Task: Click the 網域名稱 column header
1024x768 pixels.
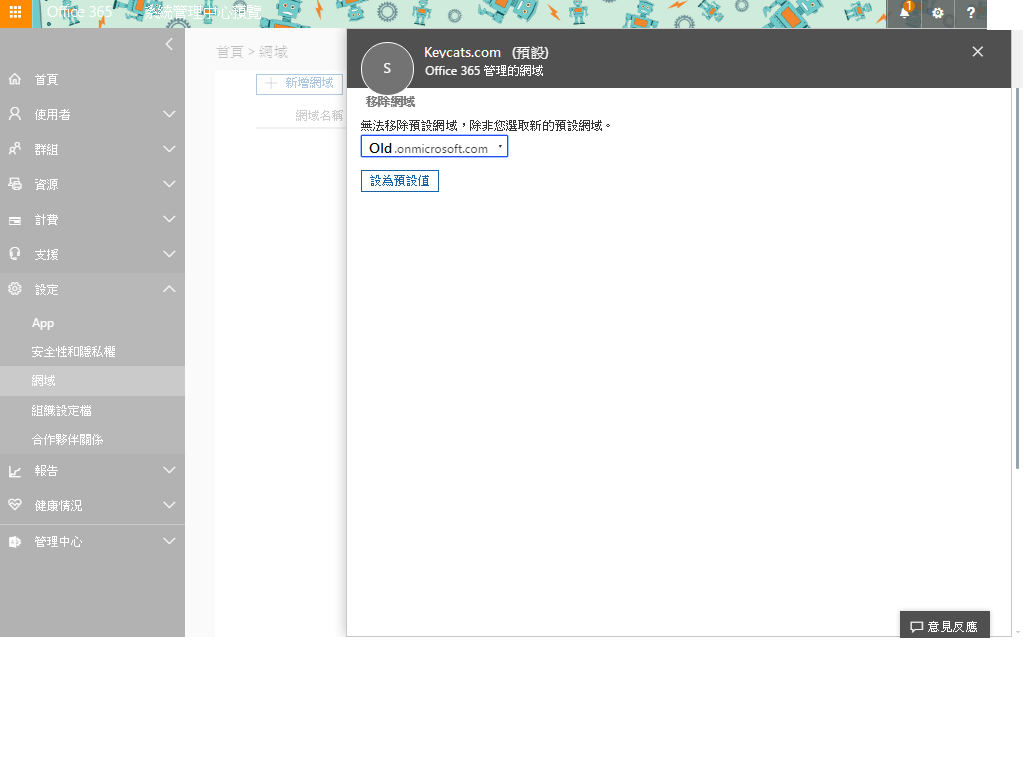Action: click(319, 116)
